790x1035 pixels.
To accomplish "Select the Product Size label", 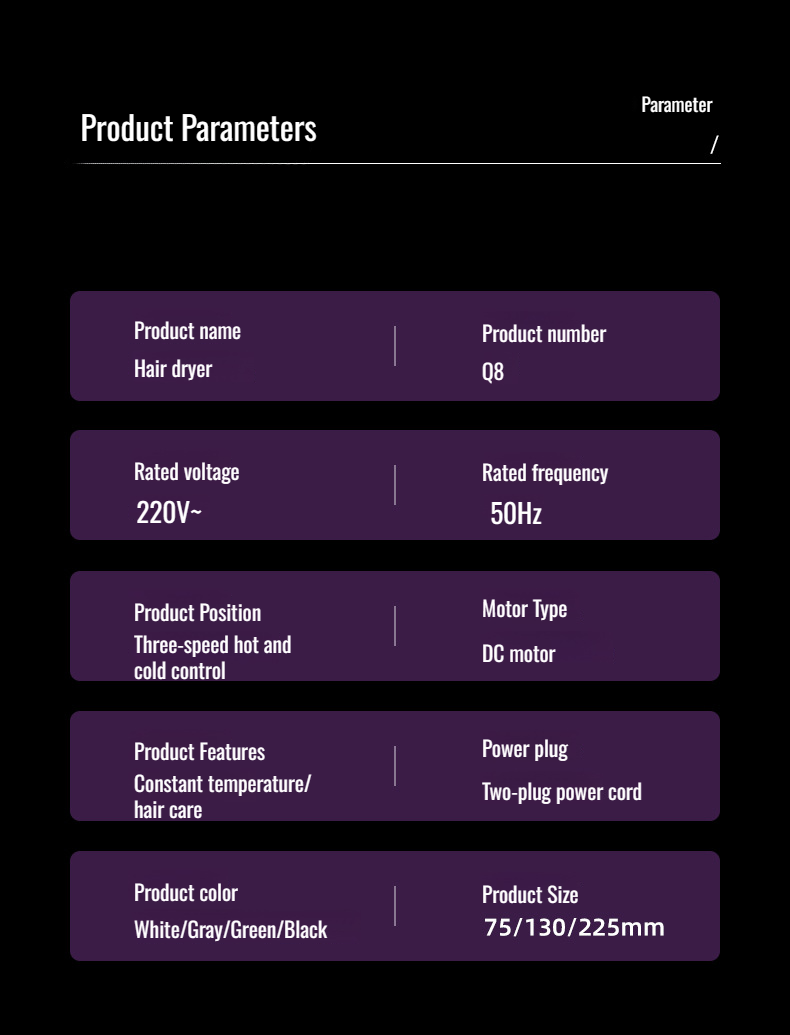I will [529, 895].
